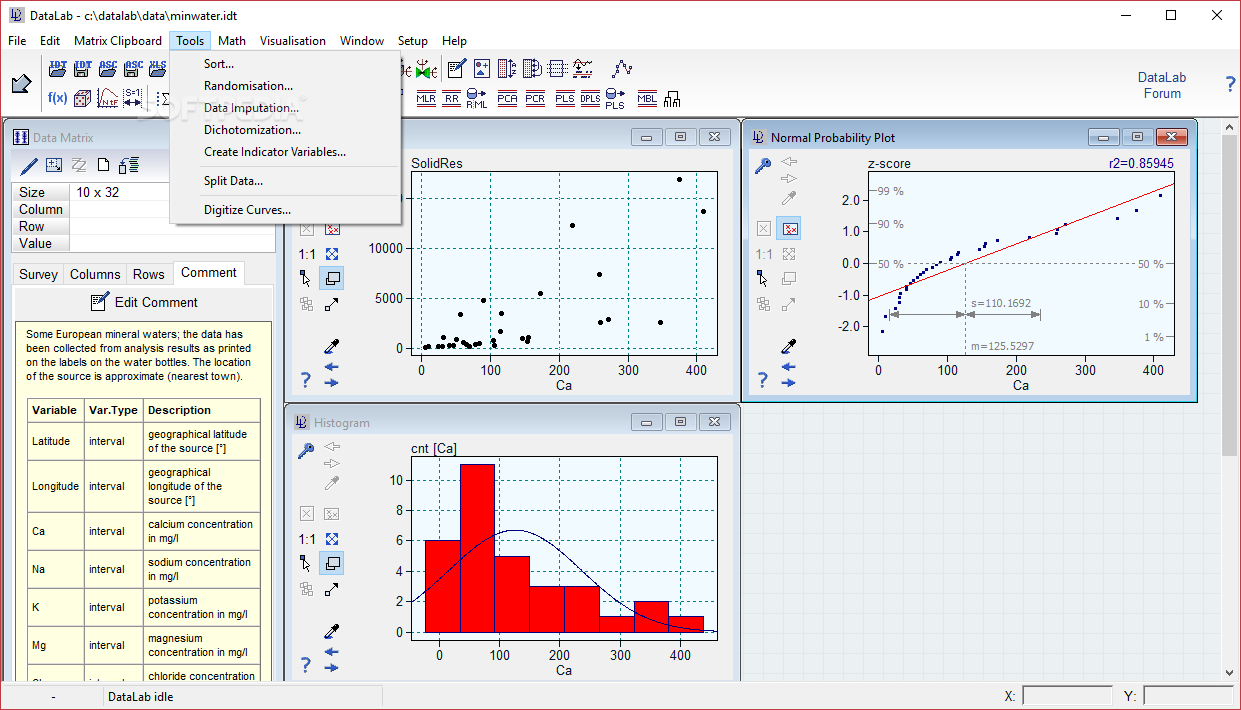Click the PCR toolbar icon
The image size is (1241, 710).
[535, 98]
